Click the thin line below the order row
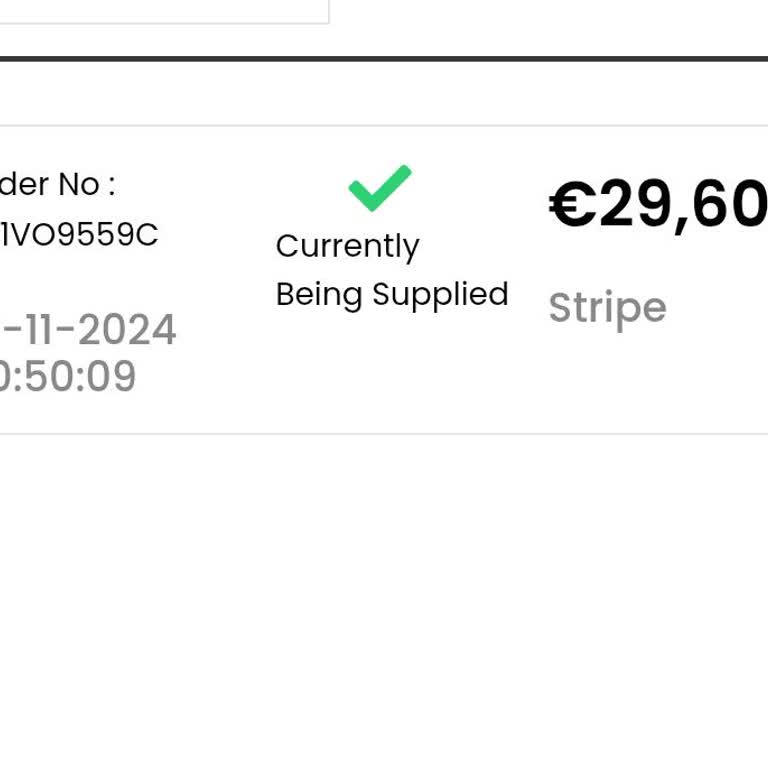 [x=384, y=434]
